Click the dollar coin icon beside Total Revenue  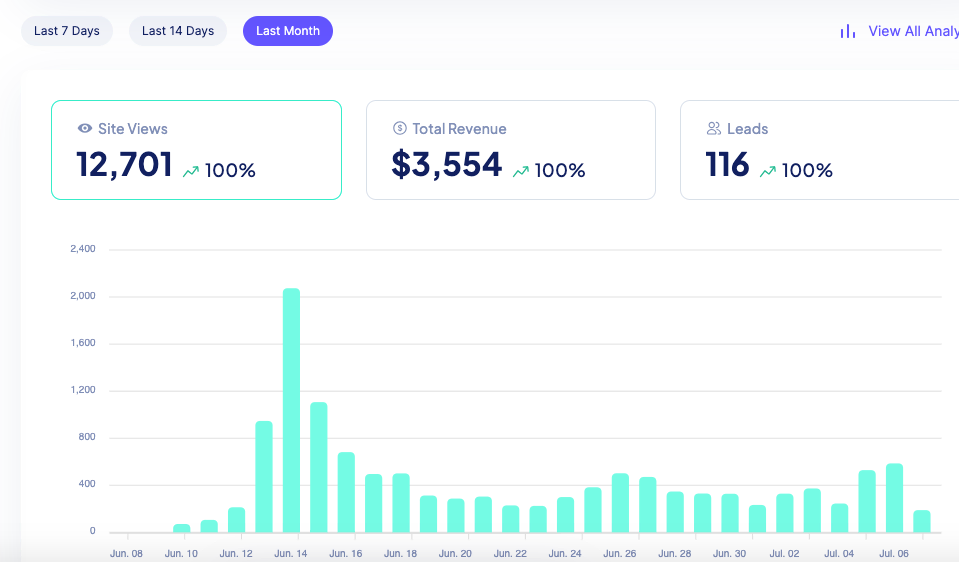click(400, 129)
